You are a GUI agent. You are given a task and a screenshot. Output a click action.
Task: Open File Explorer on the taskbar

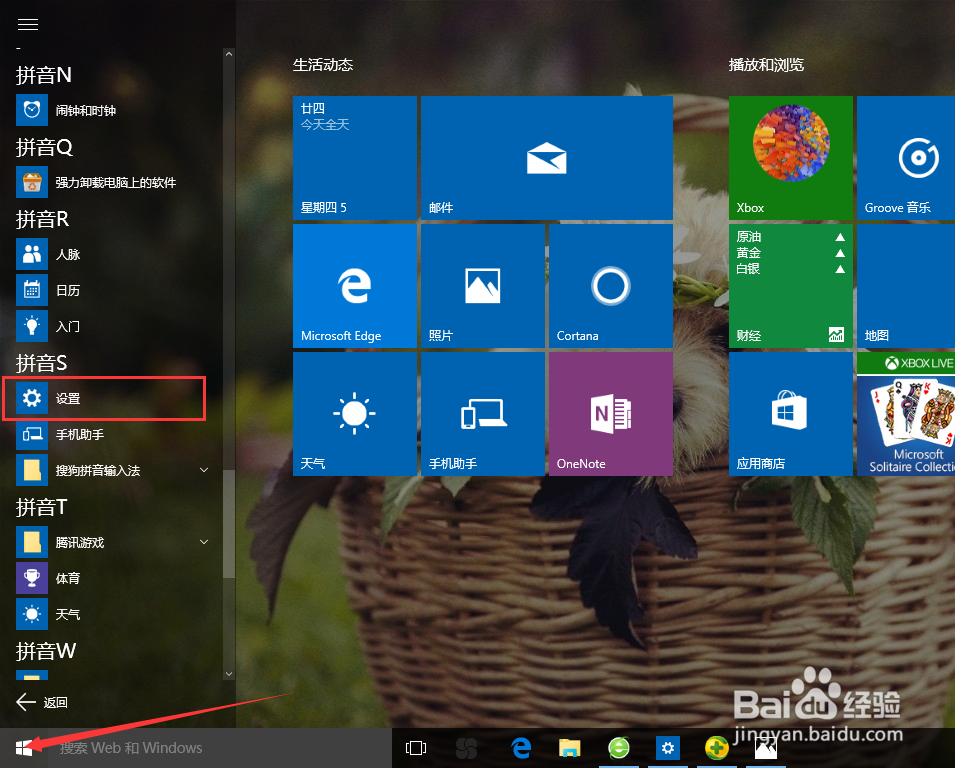click(569, 748)
